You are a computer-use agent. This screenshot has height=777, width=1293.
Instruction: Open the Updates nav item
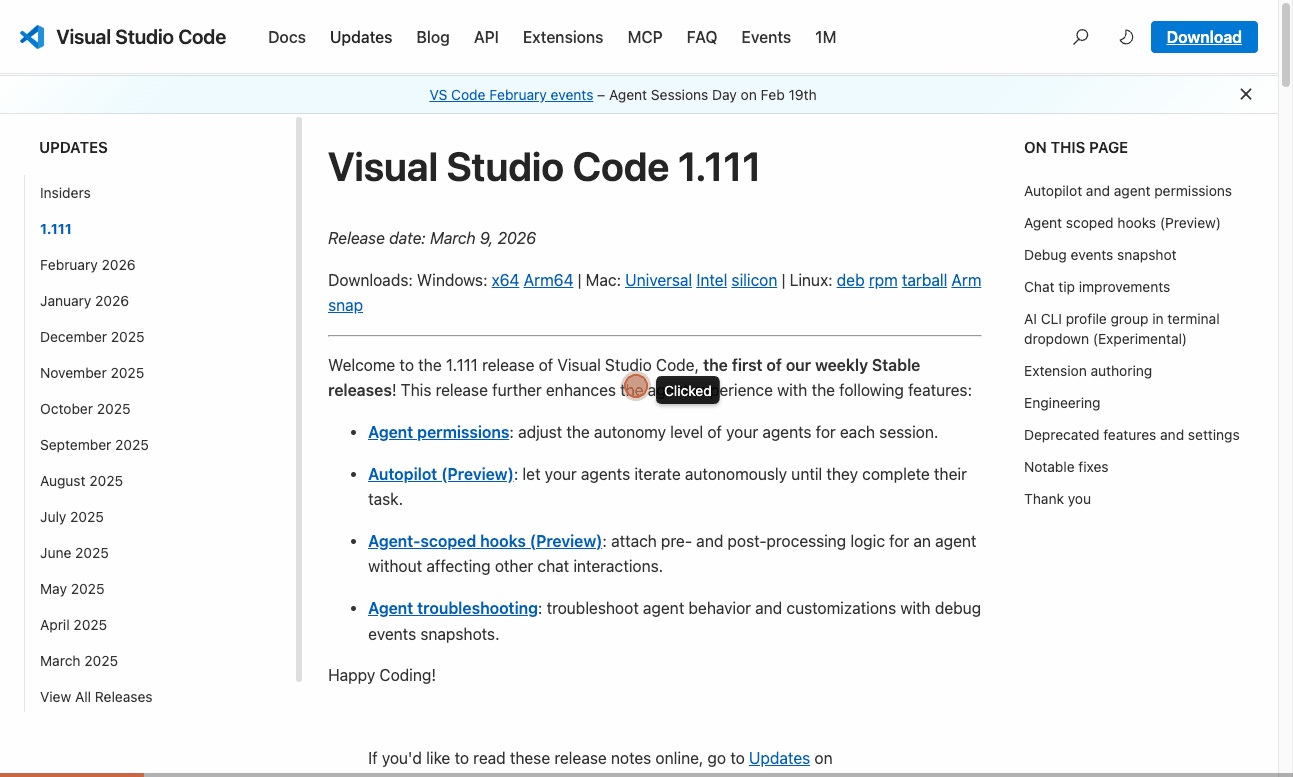(361, 37)
